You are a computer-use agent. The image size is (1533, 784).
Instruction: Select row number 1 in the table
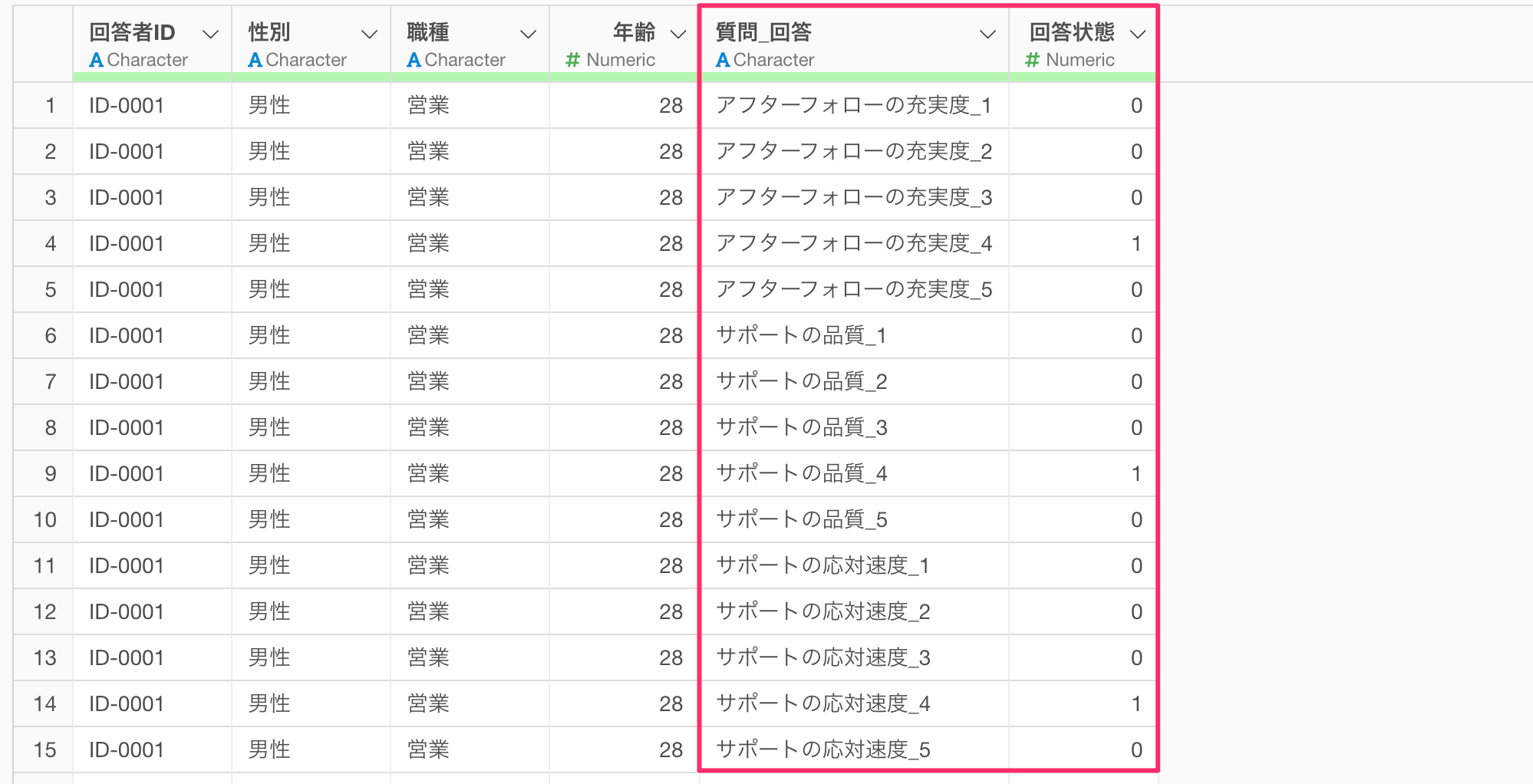(50, 106)
